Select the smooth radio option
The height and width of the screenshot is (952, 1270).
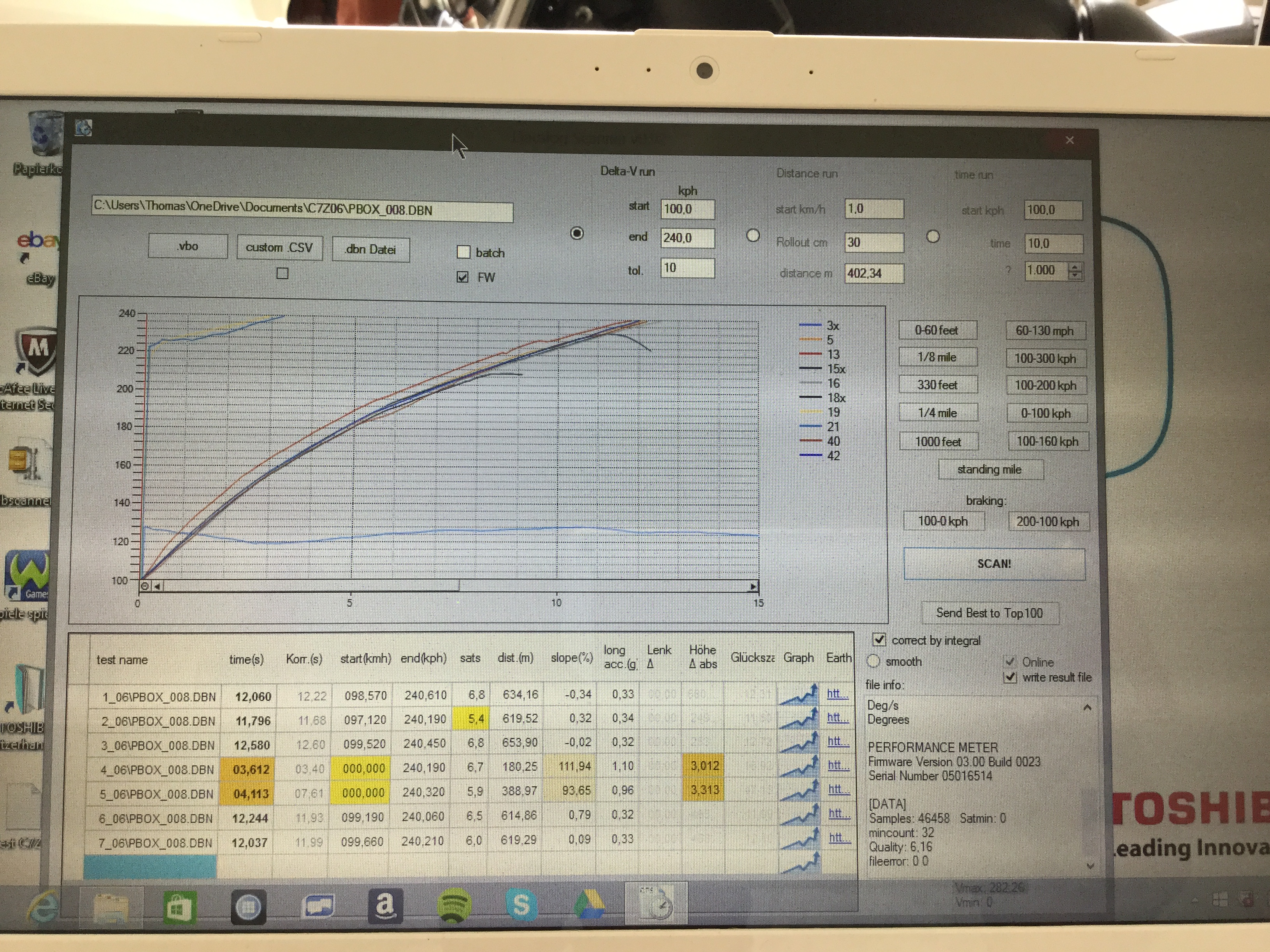(873, 661)
